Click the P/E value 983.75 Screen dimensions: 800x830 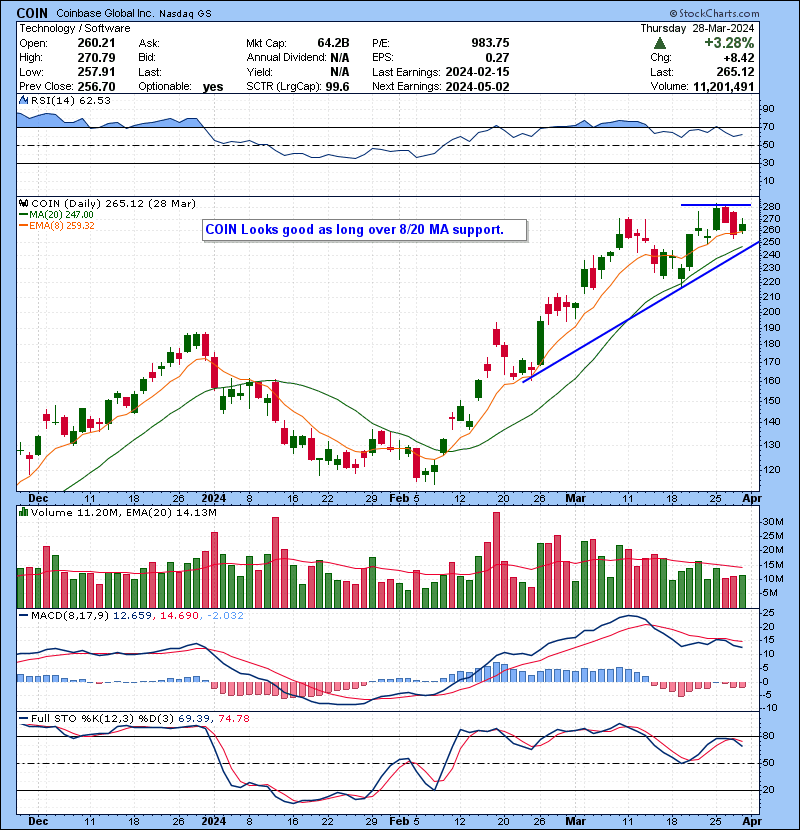click(x=490, y=43)
